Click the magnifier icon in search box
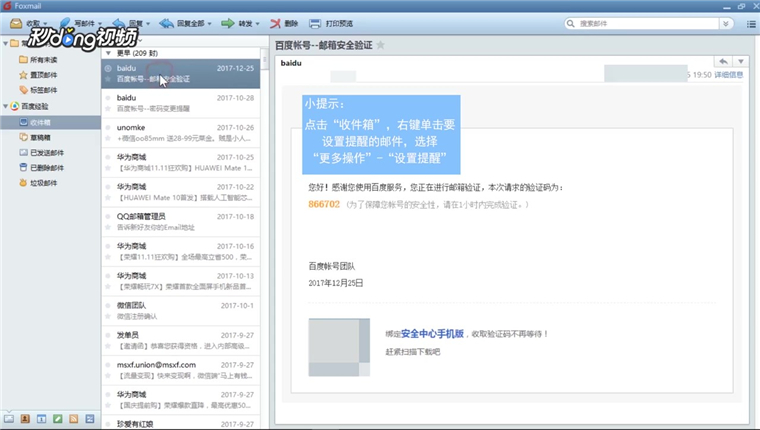Screen dimensions: 760x430 (x=571, y=23)
